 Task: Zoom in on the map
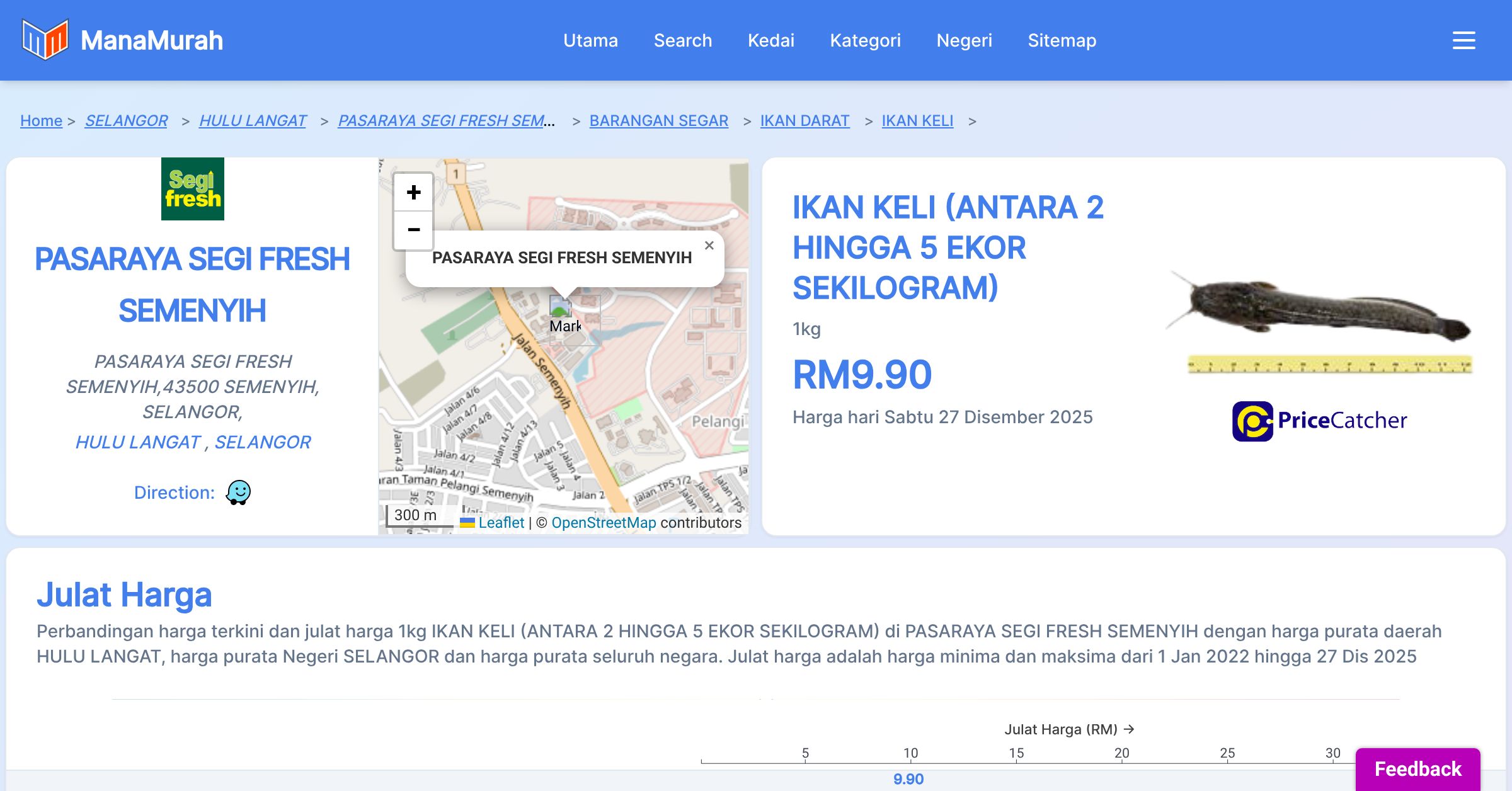(413, 193)
